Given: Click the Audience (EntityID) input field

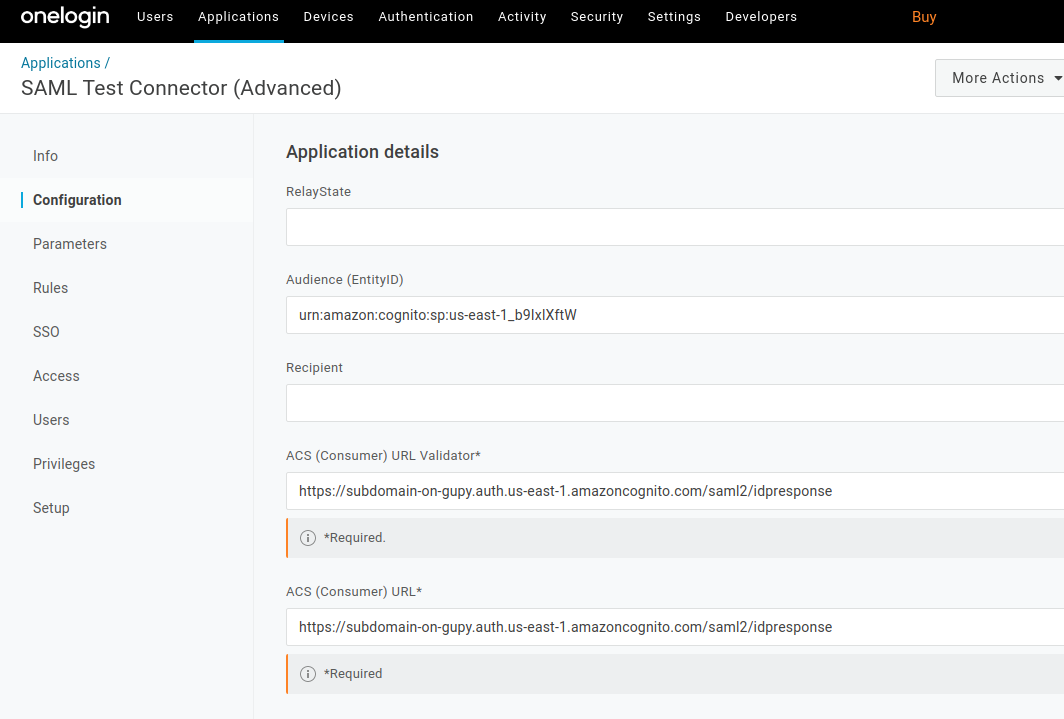Looking at the screenshot, I should 675,315.
